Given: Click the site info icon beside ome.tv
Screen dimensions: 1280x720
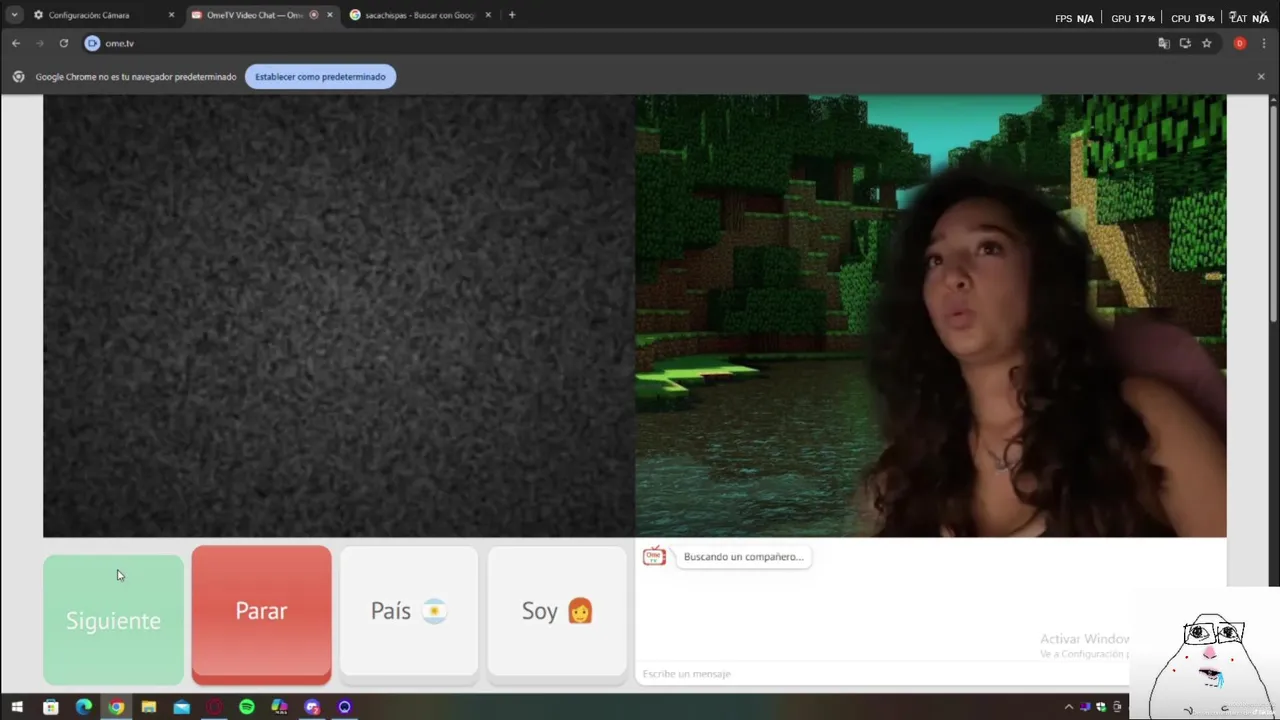Looking at the screenshot, I should [x=92, y=43].
